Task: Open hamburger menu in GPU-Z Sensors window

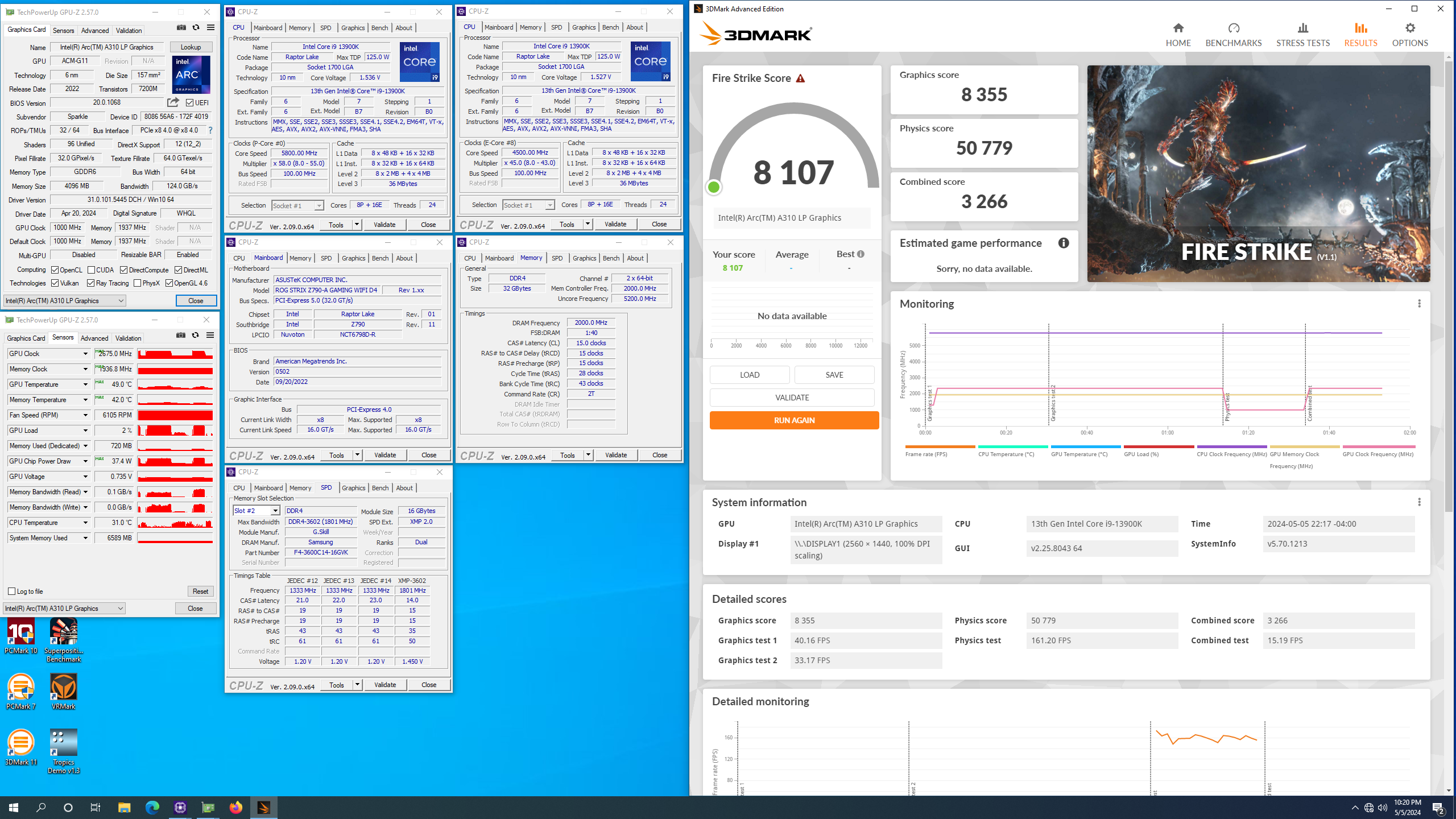Action: pos(210,335)
